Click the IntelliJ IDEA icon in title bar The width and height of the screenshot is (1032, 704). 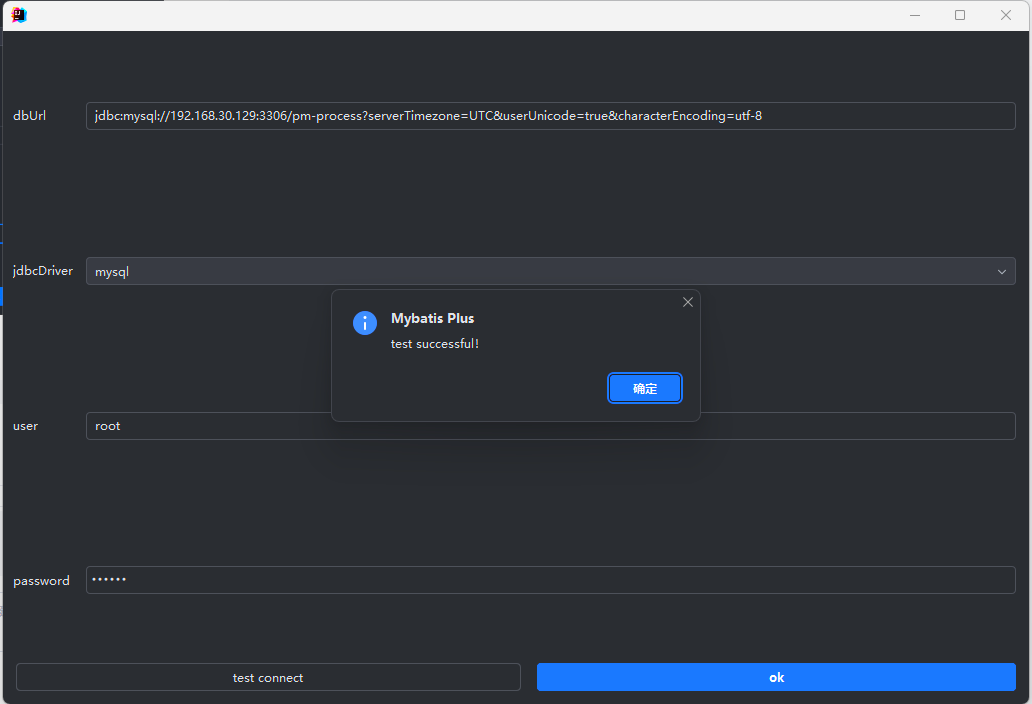(x=17, y=15)
